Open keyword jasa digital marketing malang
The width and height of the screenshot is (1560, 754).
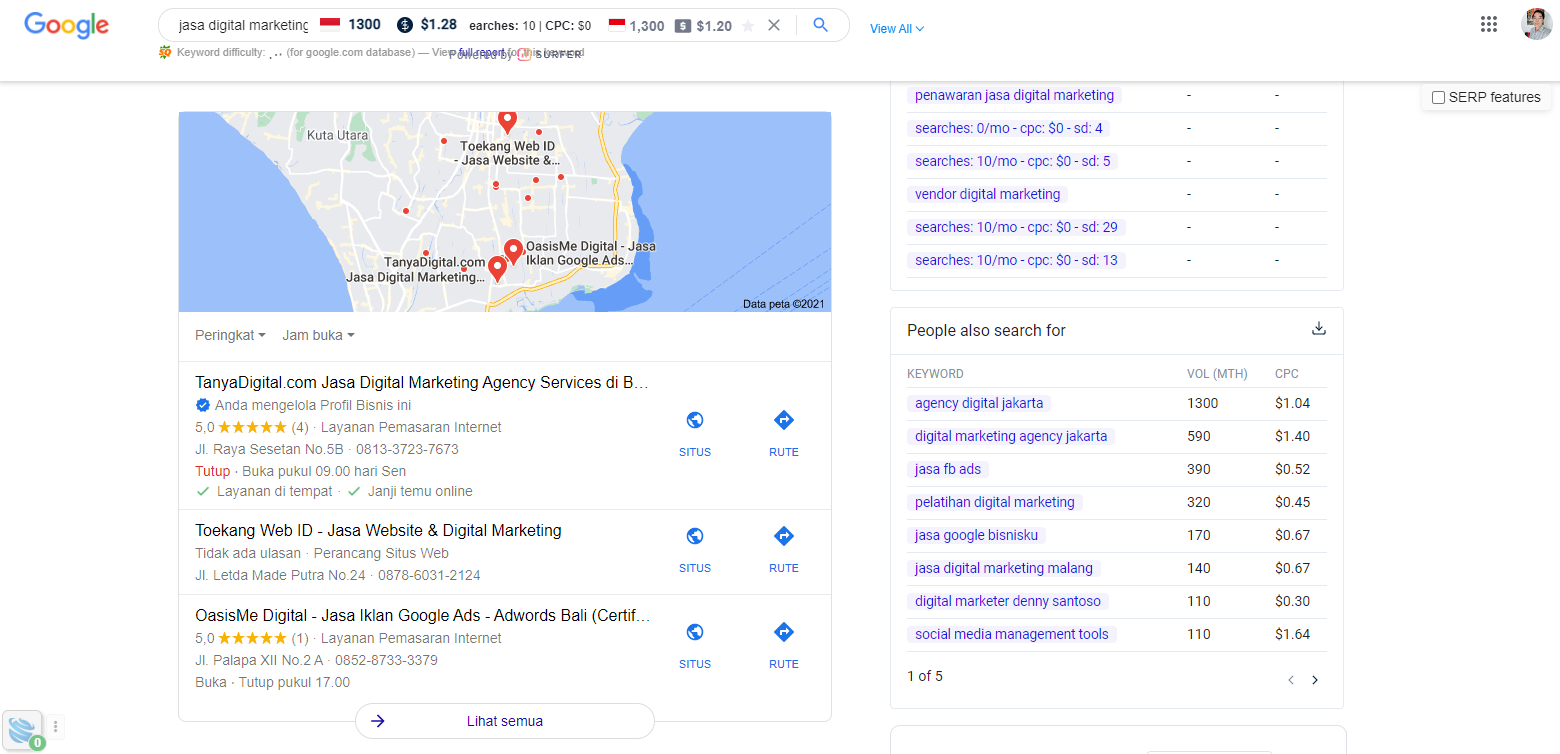[1004, 568]
